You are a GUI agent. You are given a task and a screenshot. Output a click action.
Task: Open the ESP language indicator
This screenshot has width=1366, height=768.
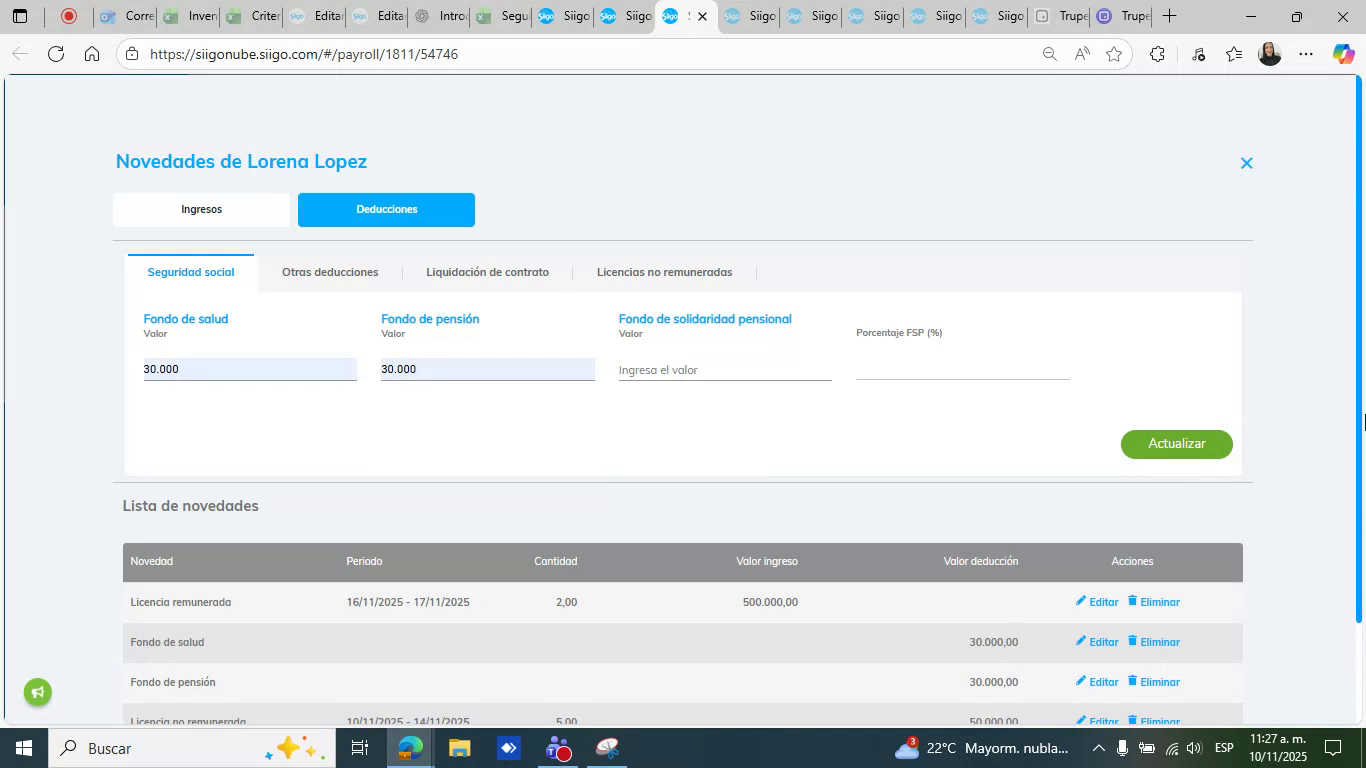click(1224, 748)
